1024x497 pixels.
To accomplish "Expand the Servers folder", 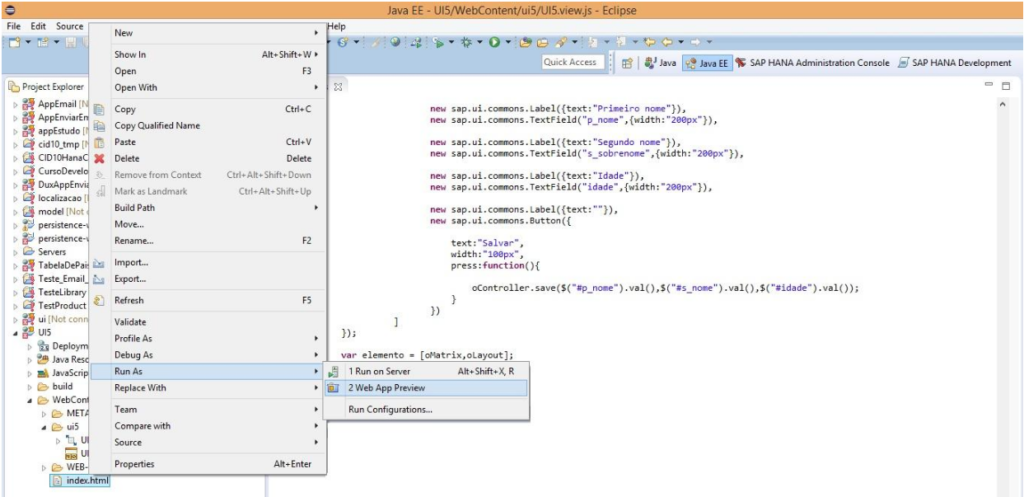I will (x=15, y=252).
